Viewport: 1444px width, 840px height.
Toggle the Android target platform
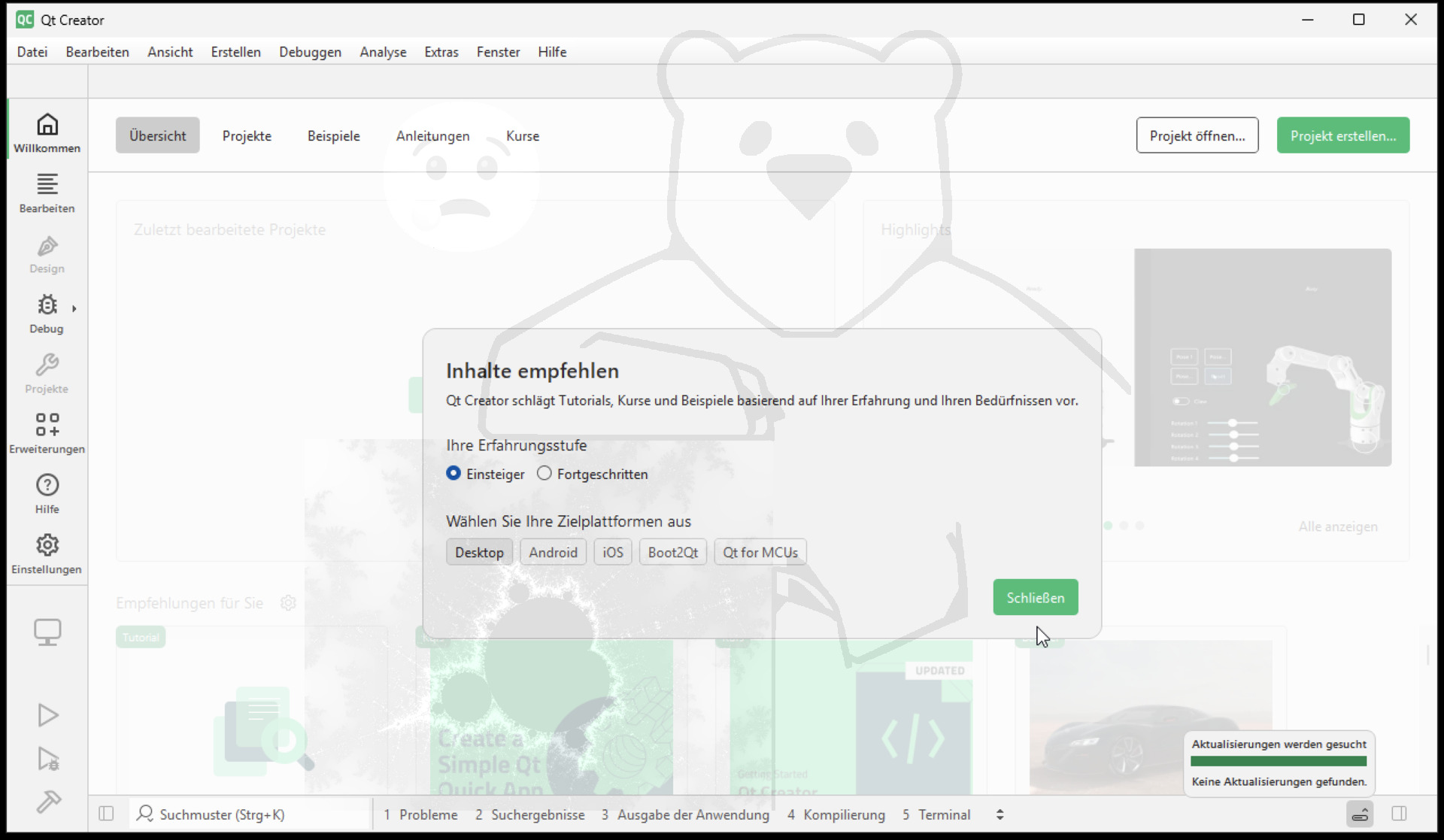(553, 552)
